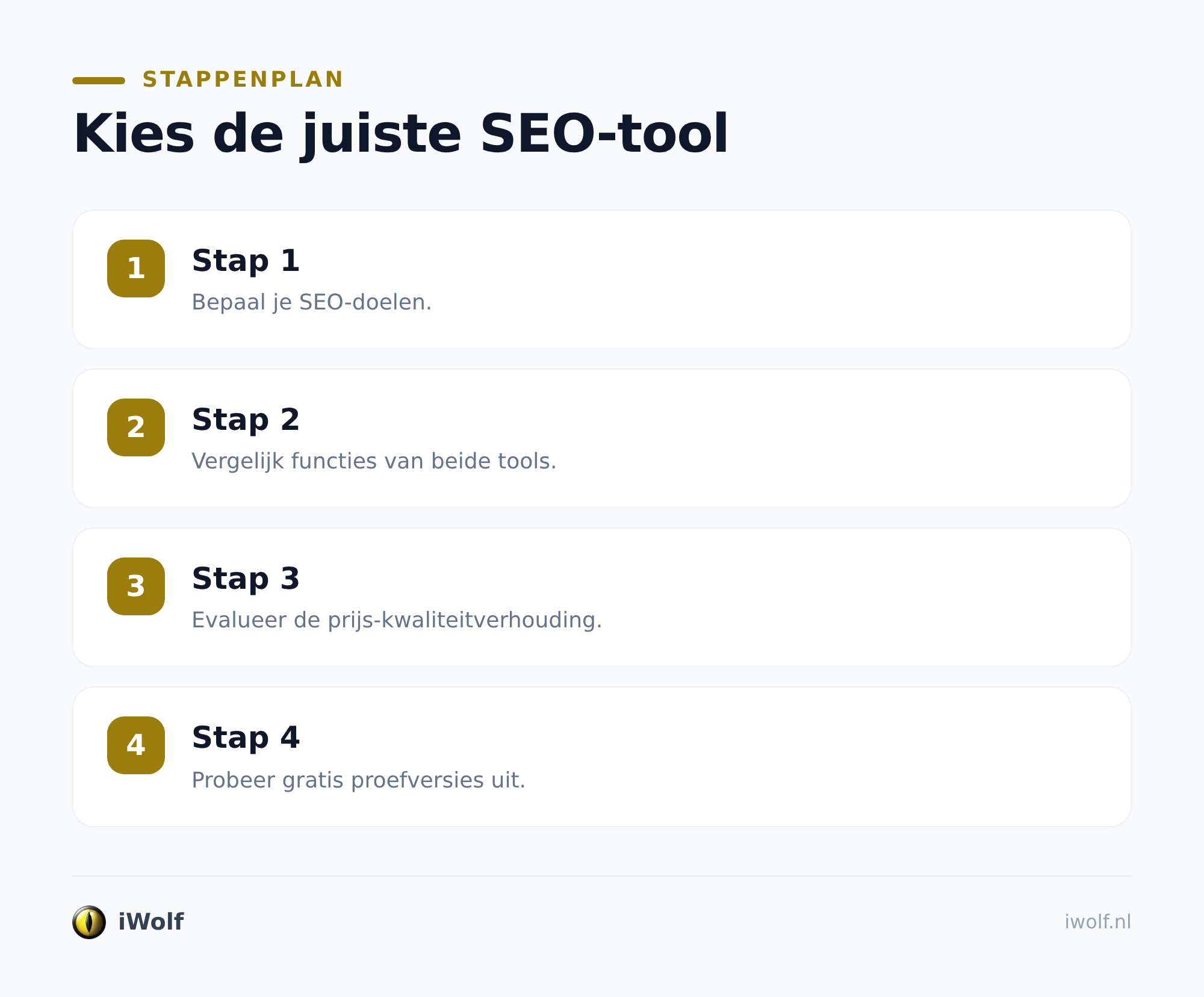Select the text Evalueer de prijs-kwaliteitverhouding.
This screenshot has height=997, width=1204.
[x=397, y=620]
